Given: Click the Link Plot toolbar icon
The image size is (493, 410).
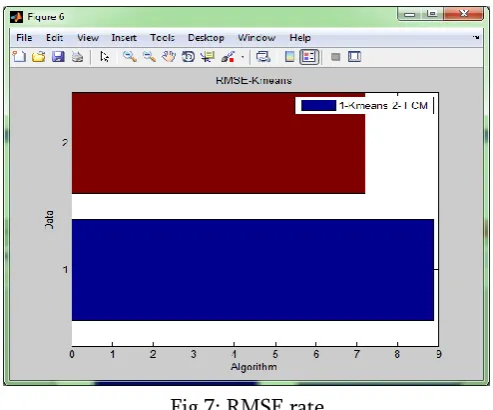Looking at the screenshot, I should pos(263,57).
